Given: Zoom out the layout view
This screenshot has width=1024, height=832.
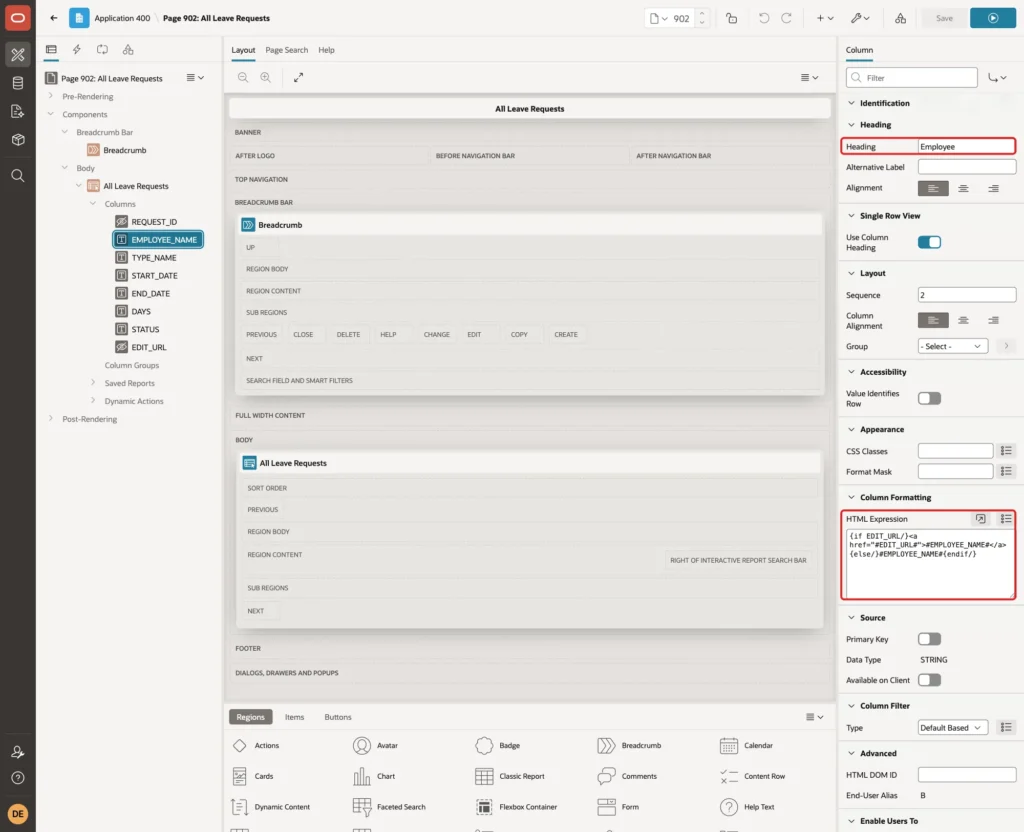Looking at the screenshot, I should point(243,77).
